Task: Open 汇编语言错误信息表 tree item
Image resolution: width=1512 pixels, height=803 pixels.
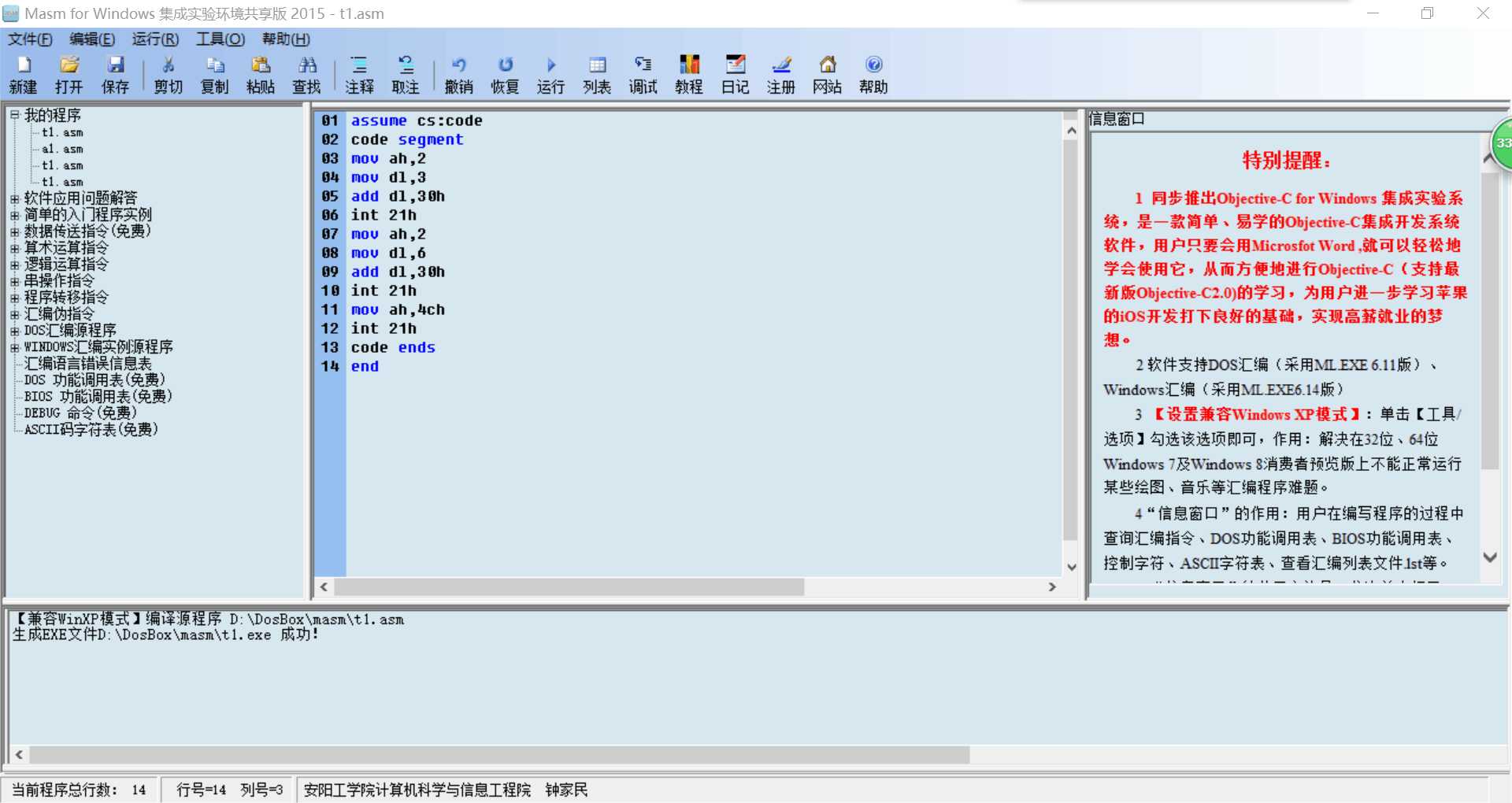Action: [87, 364]
